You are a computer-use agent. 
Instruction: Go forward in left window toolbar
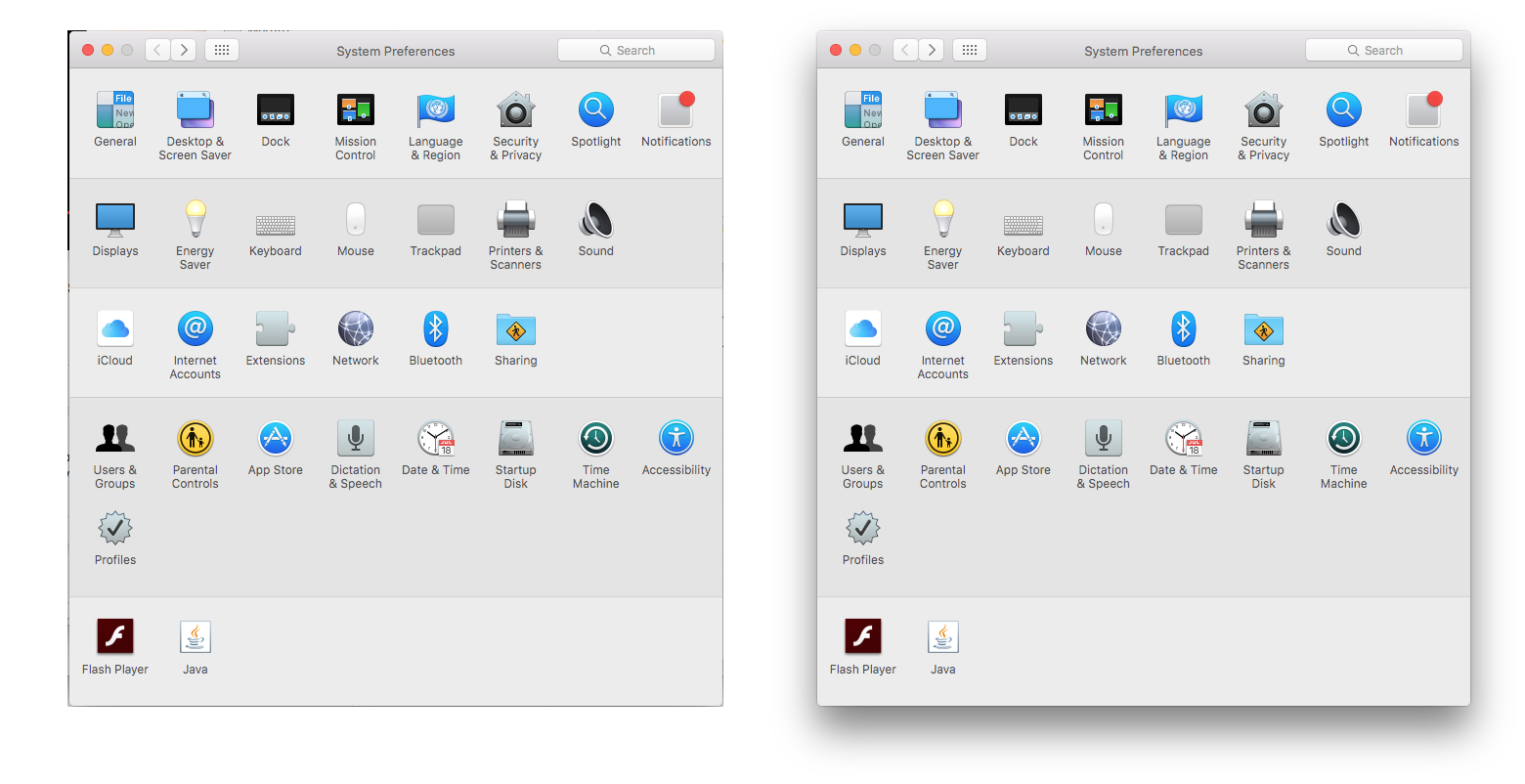pos(184,50)
